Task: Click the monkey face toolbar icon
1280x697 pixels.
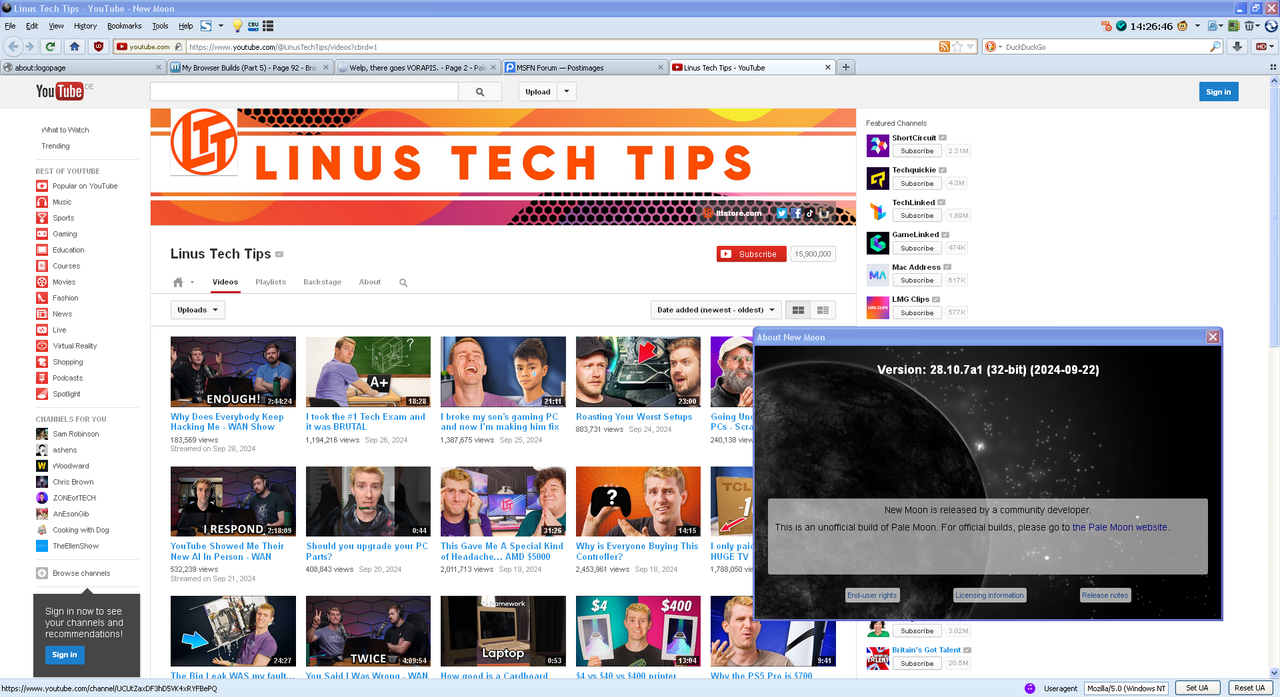Action: 1182,25
